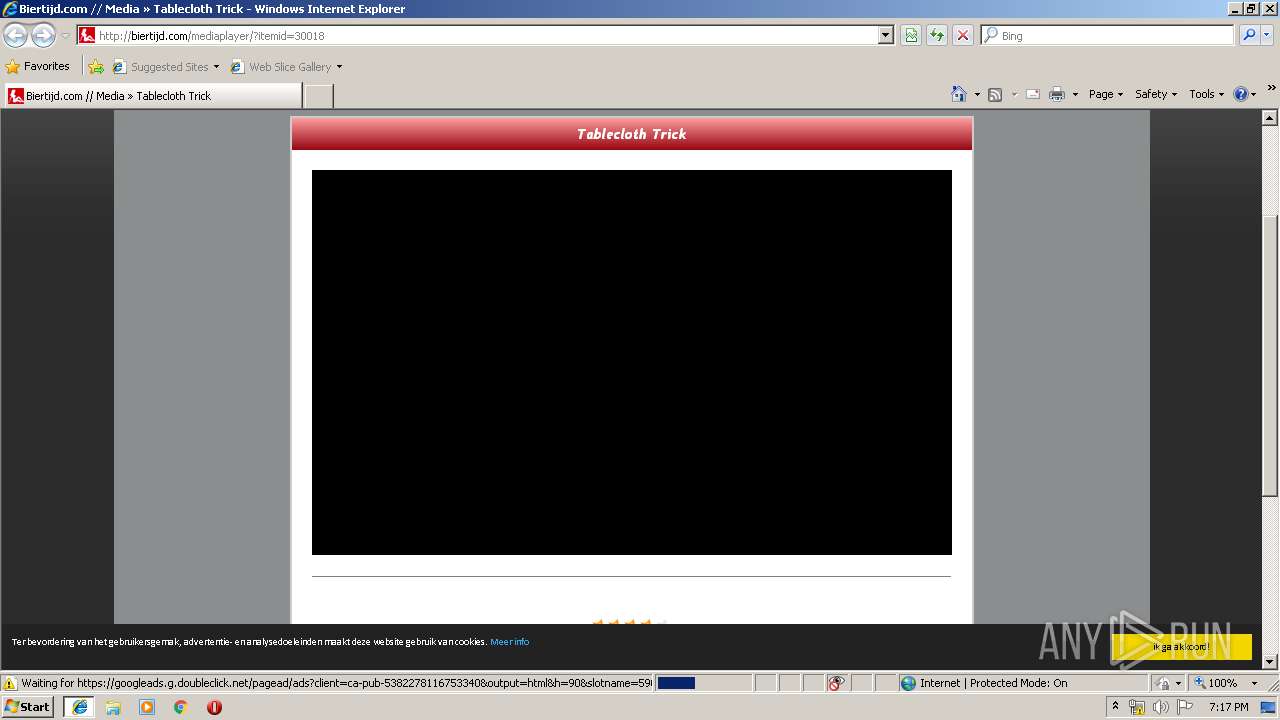This screenshot has height=720, width=1280.
Task: Click the Show desktop button
Action: 1269,707
